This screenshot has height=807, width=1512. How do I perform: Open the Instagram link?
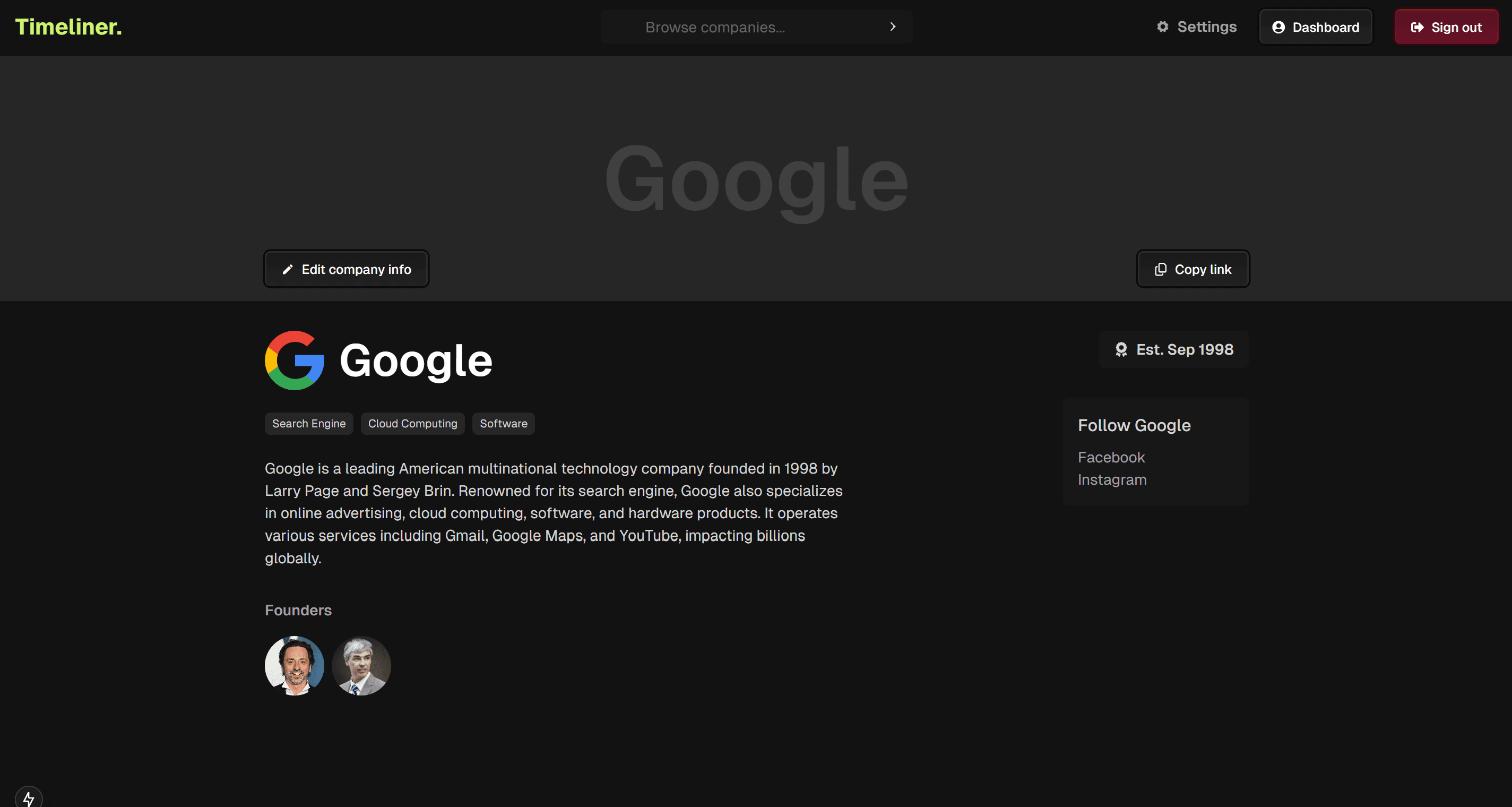1112,480
